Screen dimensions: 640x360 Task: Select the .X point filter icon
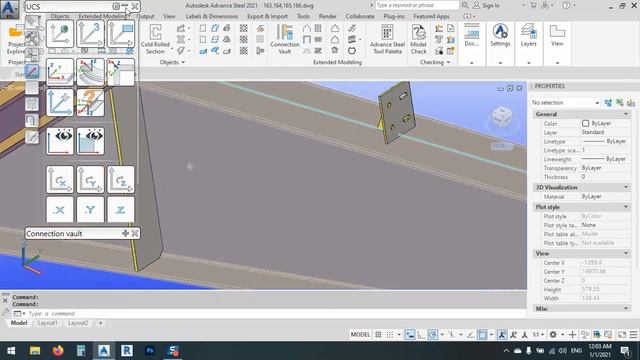click(x=60, y=210)
